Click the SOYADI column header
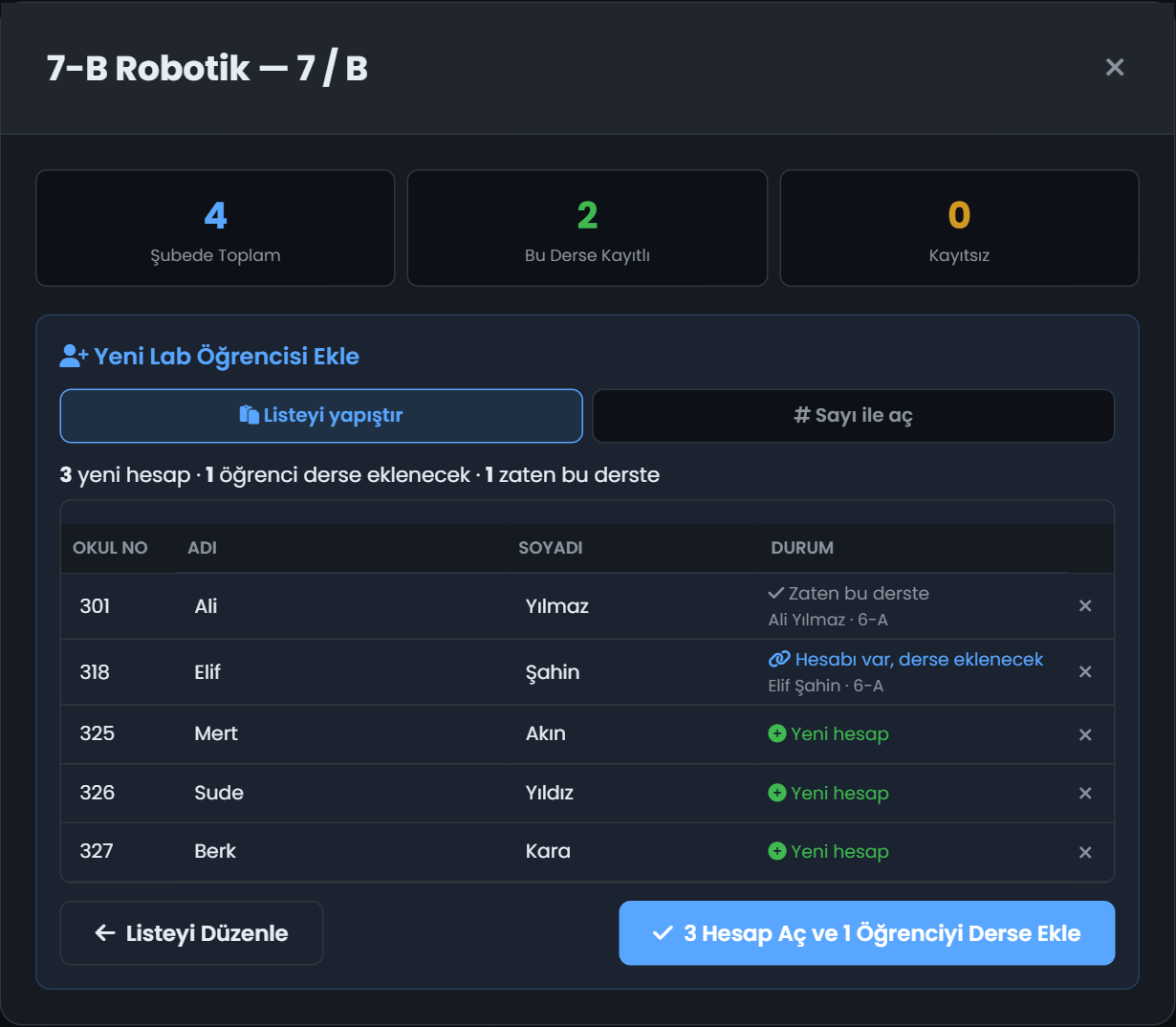This screenshot has width=1176, height=1027. [551, 548]
